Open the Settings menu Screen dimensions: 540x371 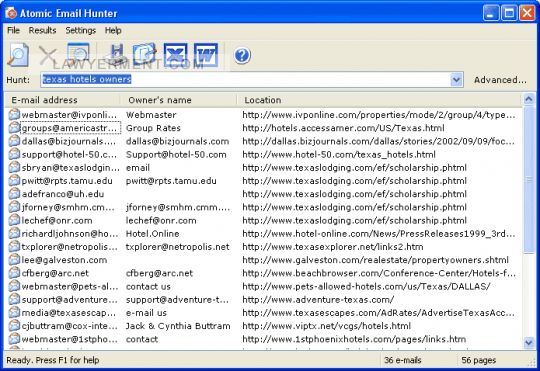81,30
